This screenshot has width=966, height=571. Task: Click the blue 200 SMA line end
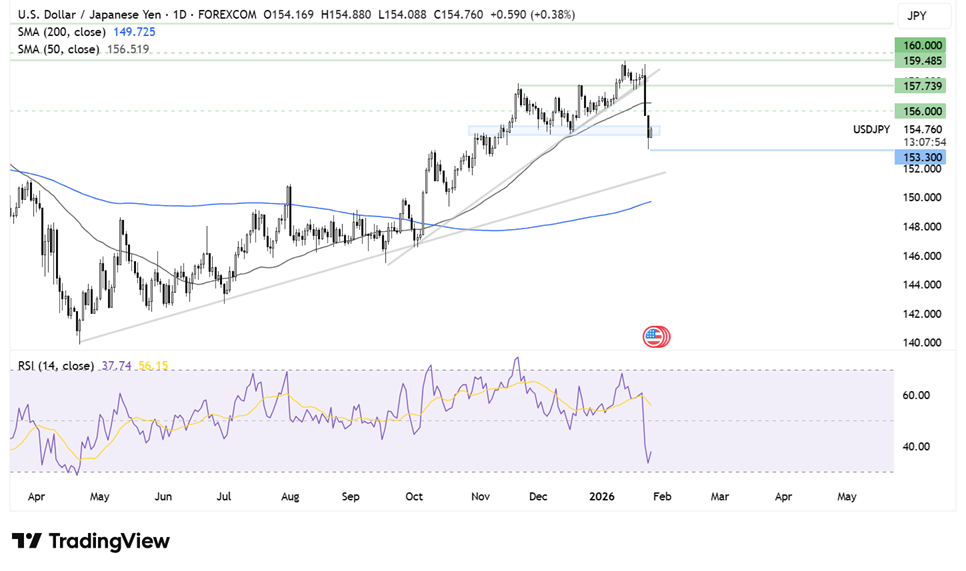point(649,202)
